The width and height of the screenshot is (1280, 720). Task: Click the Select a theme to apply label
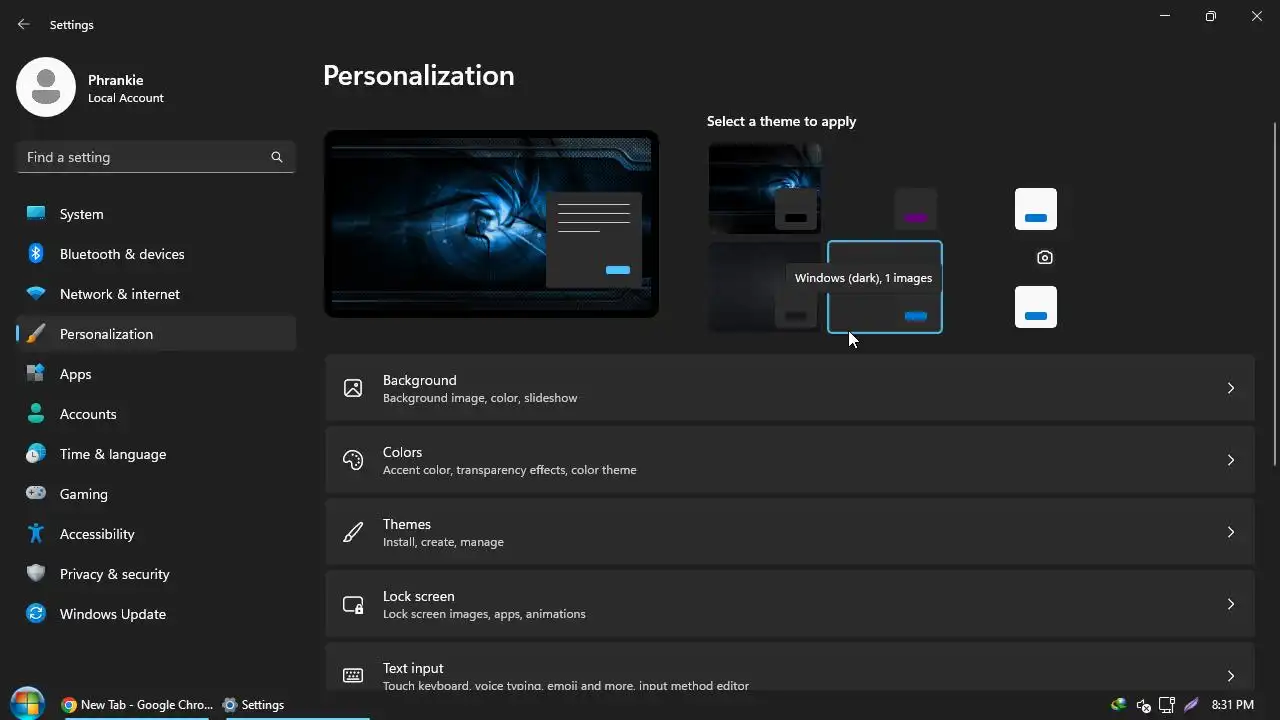(782, 121)
